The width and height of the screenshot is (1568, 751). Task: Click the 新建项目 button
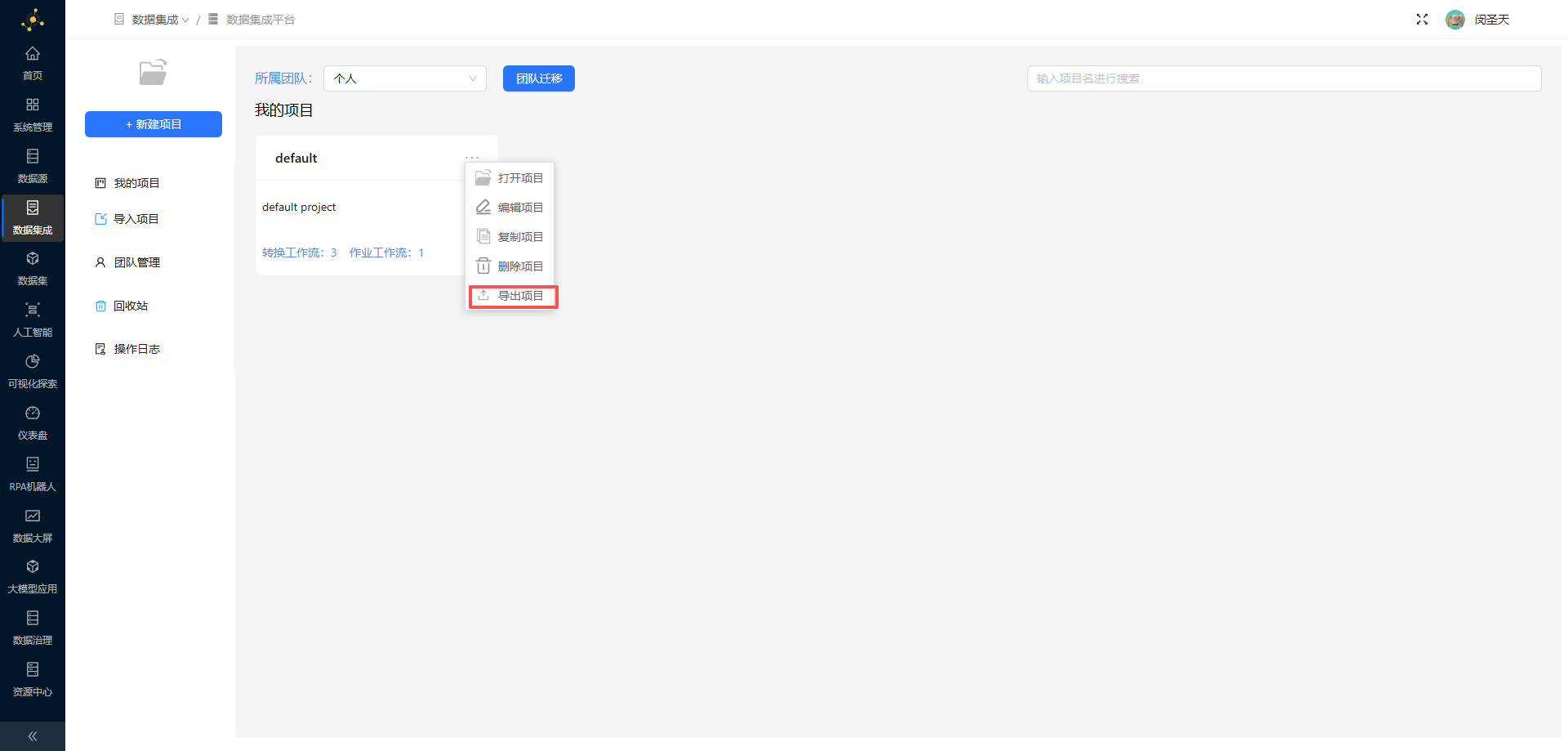tap(154, 124)
